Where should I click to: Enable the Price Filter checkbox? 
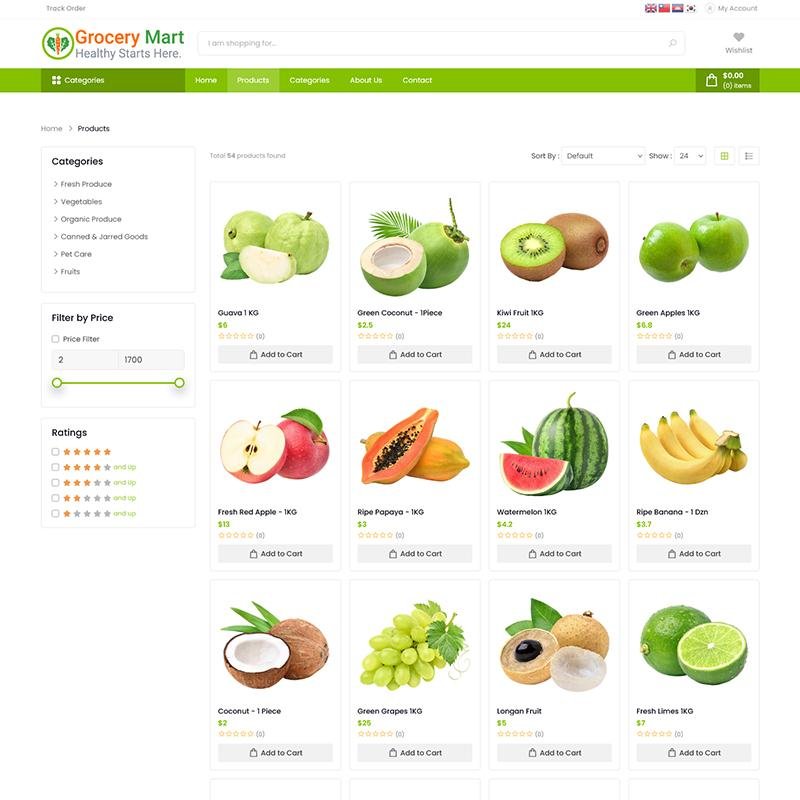[55, 339]
